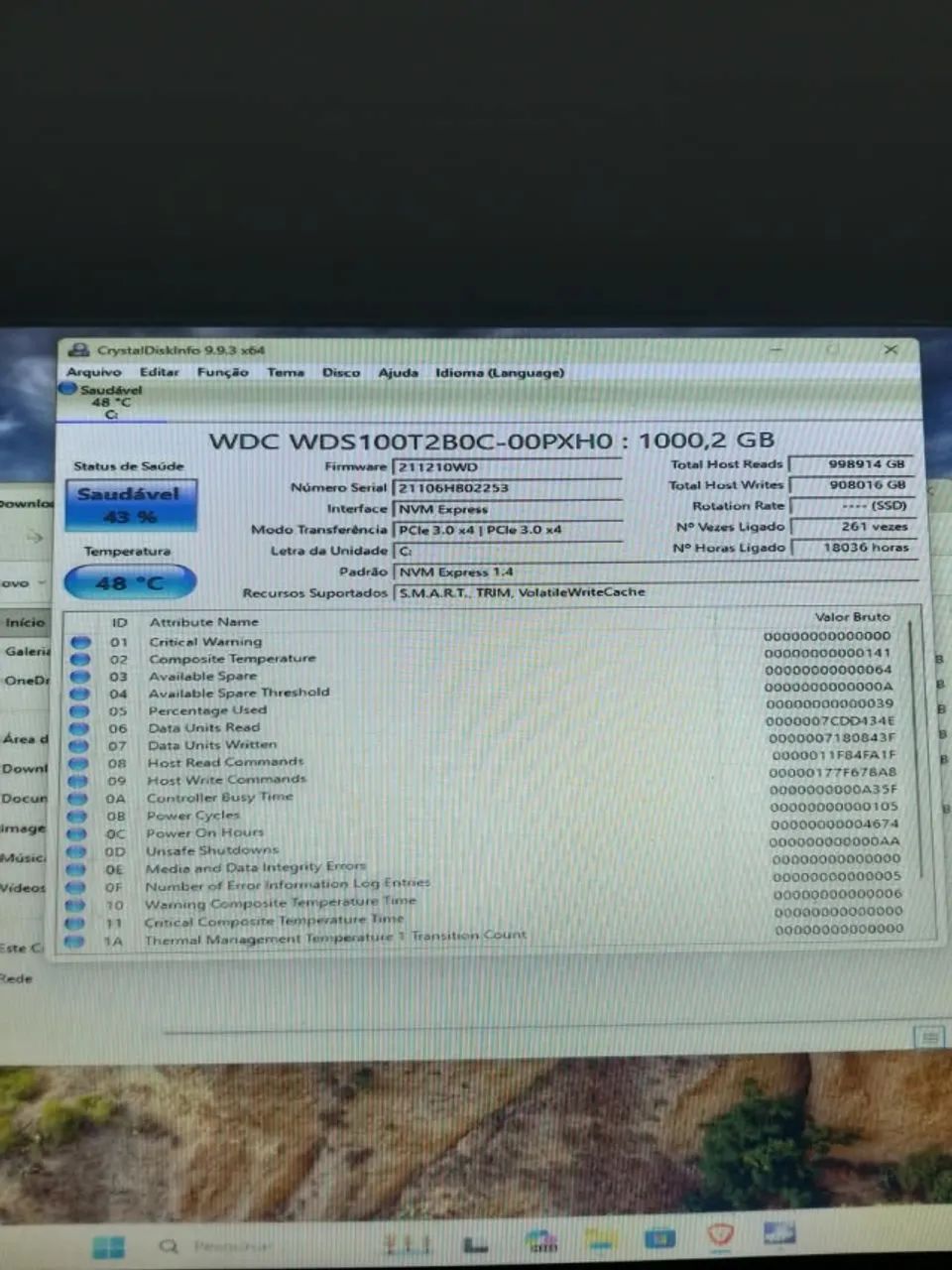
Task: Select the Critical Warning attribute name
Action: pyautogui.click(x=205, y=642)
